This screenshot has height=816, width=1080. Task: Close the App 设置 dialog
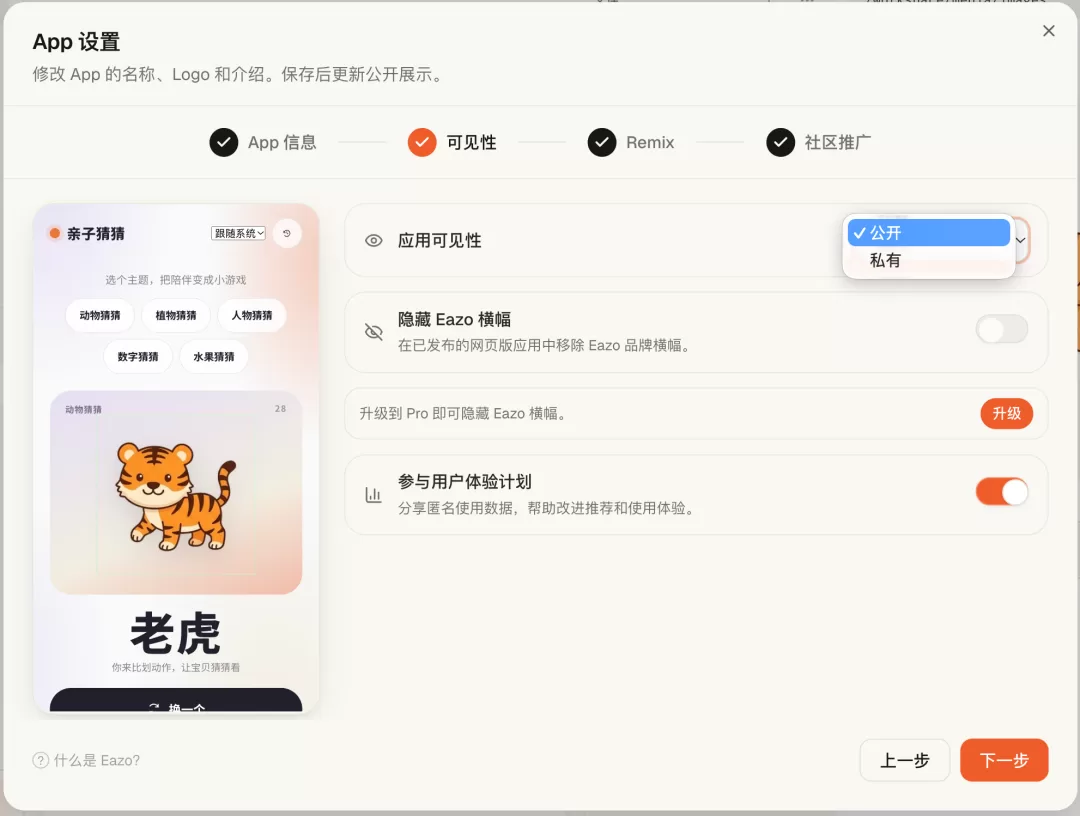click(x=1048, y=31)
